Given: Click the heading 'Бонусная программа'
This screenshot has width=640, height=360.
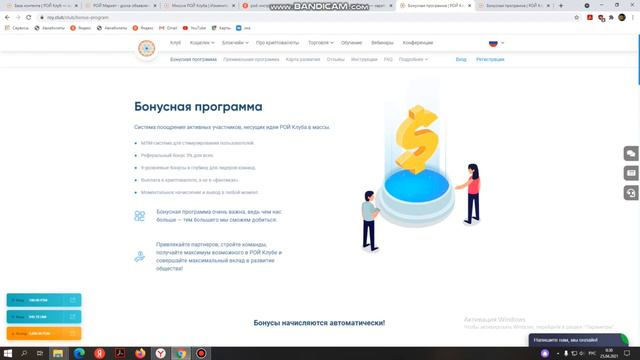Looking at the screenshot, I should pyautogui.click(x=198, y=107).
